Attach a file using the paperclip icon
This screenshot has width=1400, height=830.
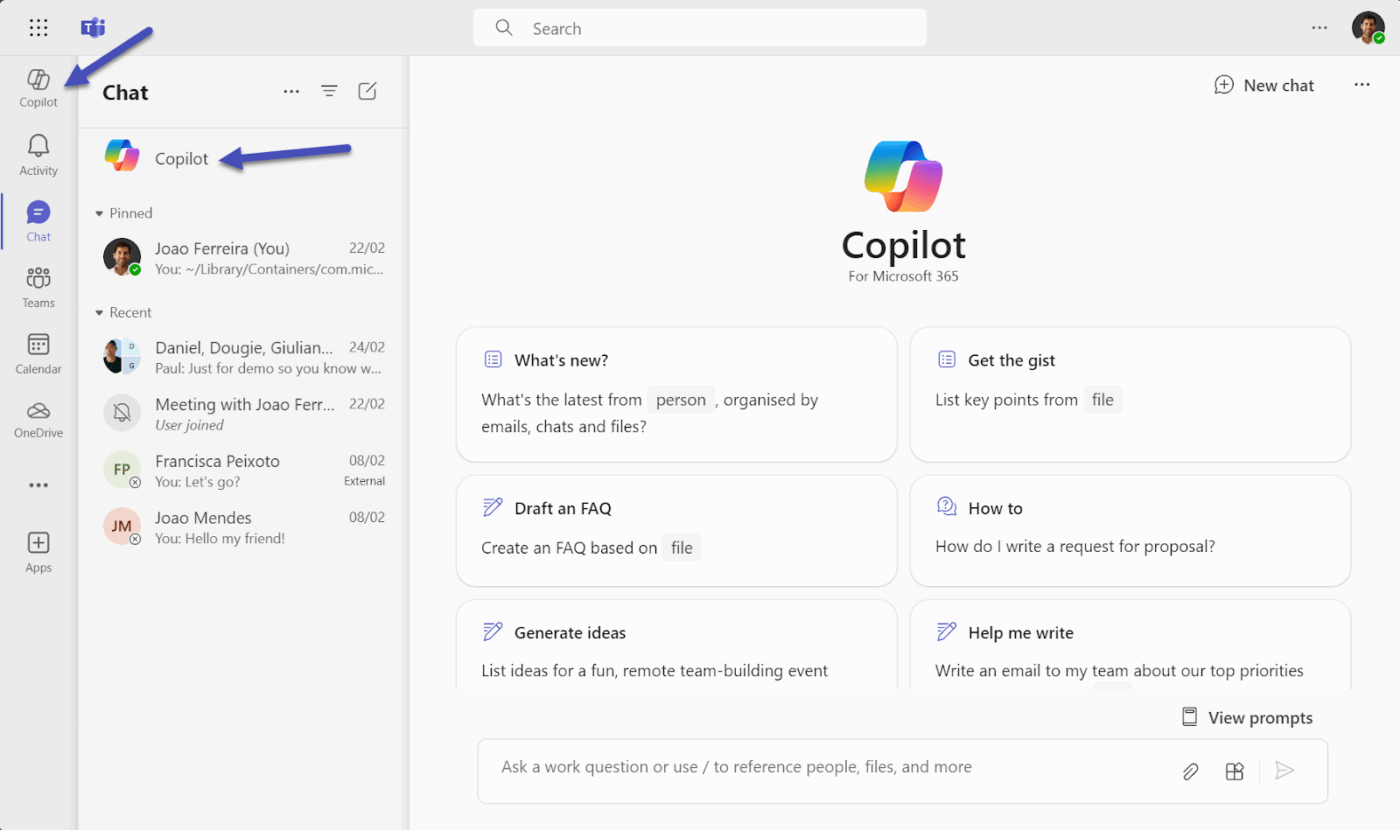[x=1190, y=771]
